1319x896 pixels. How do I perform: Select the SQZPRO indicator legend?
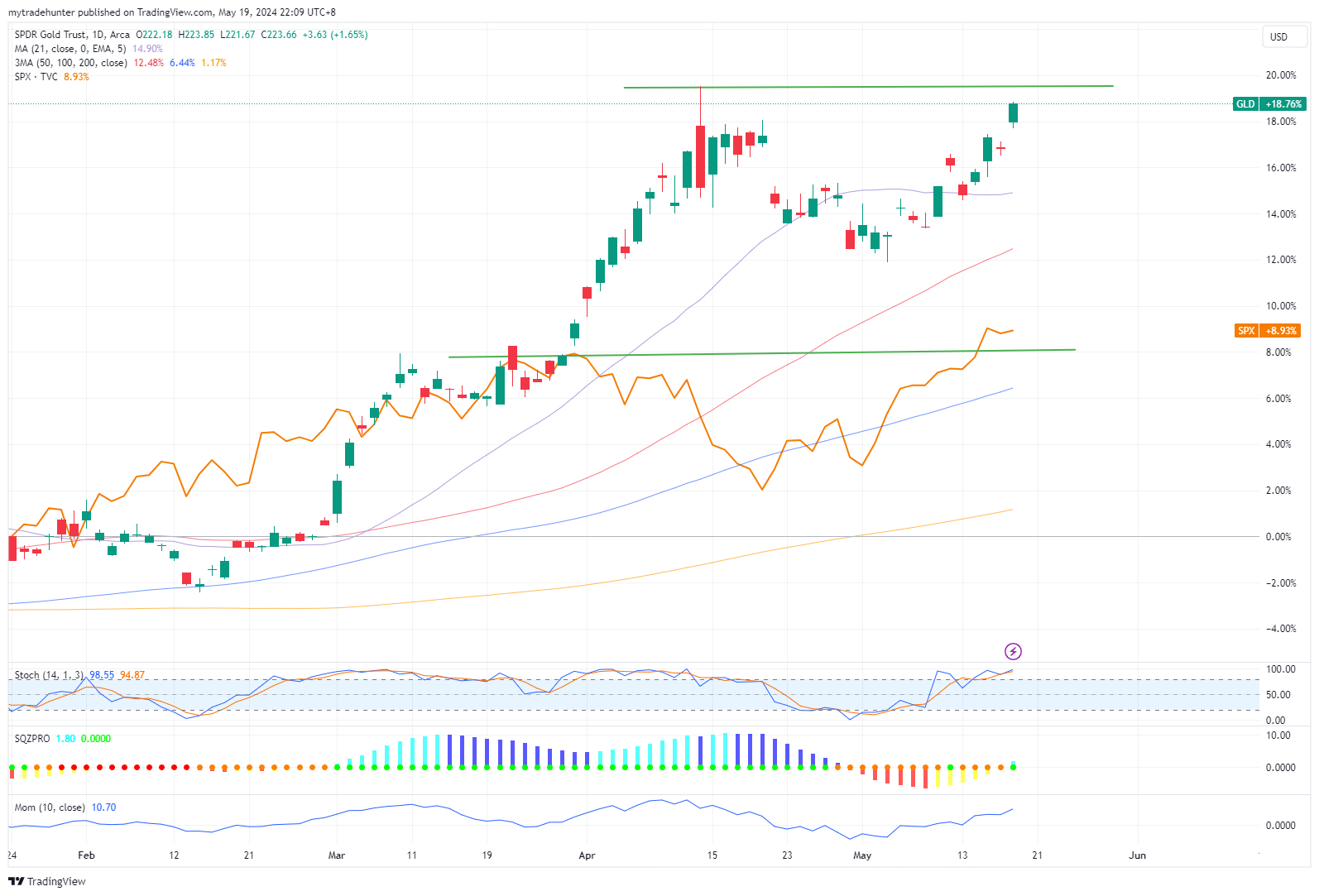point(32,739)
